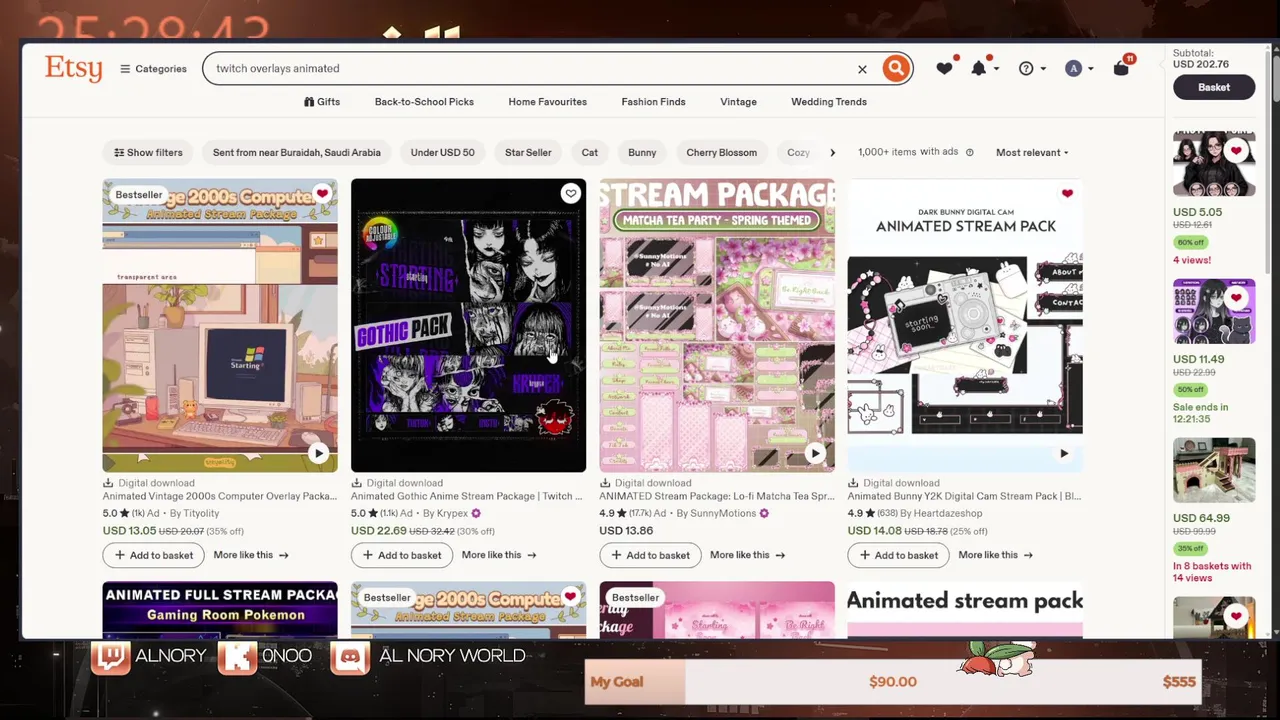Play the Vintage 2000s Computer listing video
This screenshot has height=720, width=1280.
click(x=318, y=453)
